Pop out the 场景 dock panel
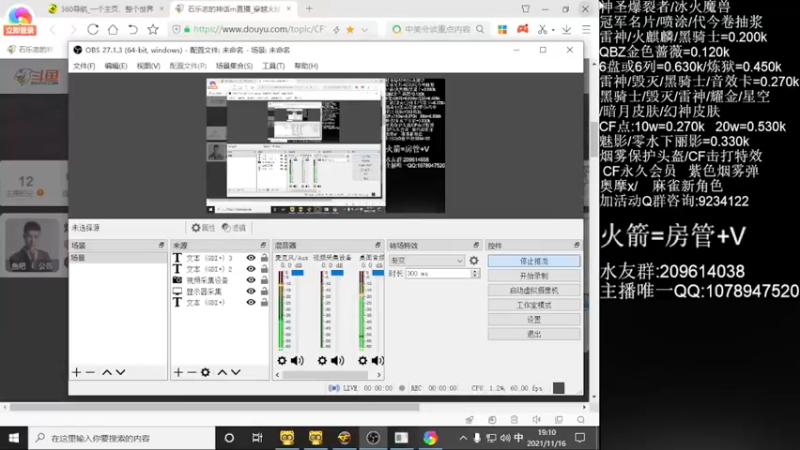The height and width of the screenshot is (450, 800). [x=161, y=245]
